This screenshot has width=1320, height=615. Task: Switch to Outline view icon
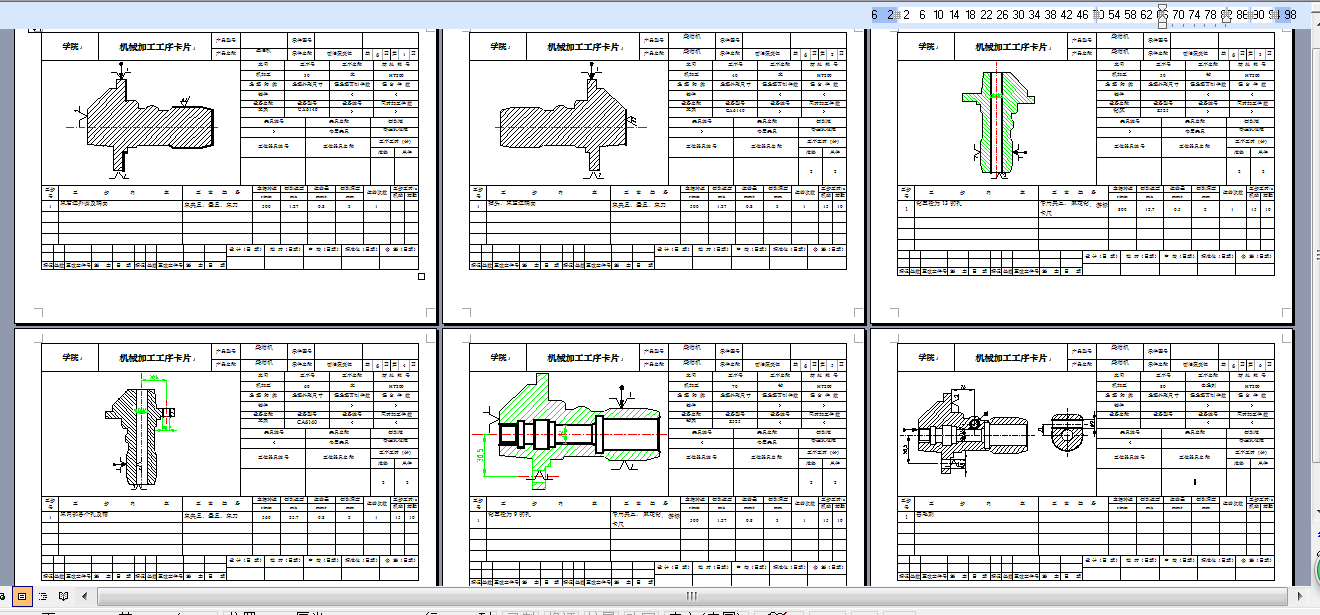tap(43, 596)
